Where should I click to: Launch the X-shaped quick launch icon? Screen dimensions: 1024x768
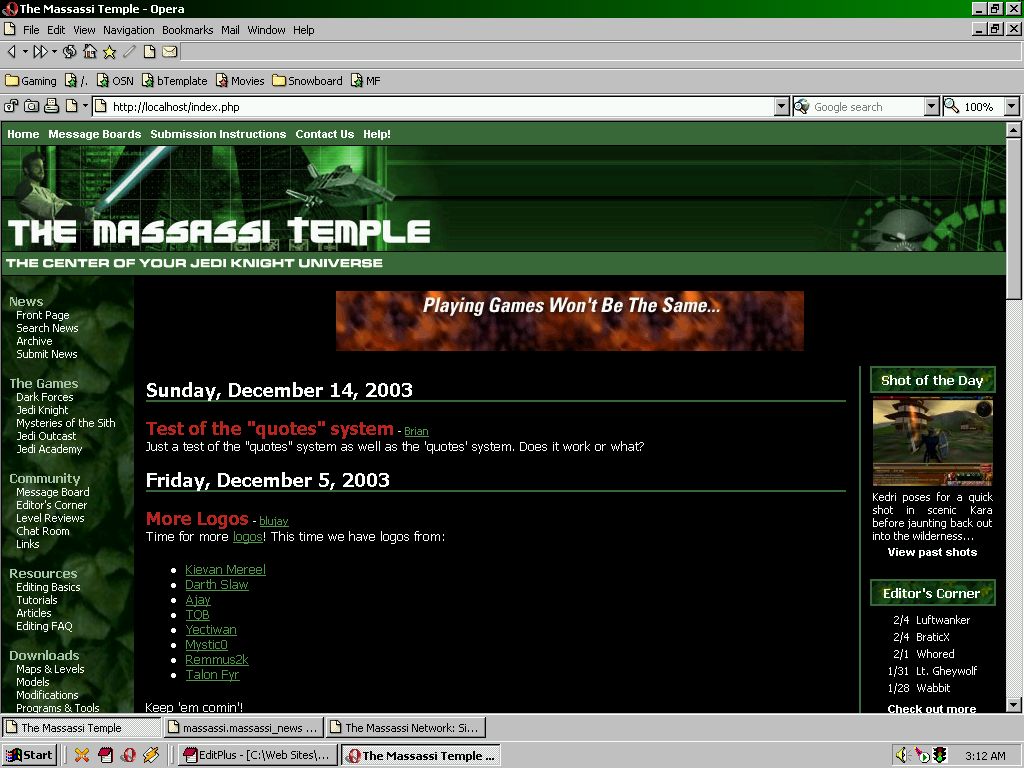tap(82, 755)
